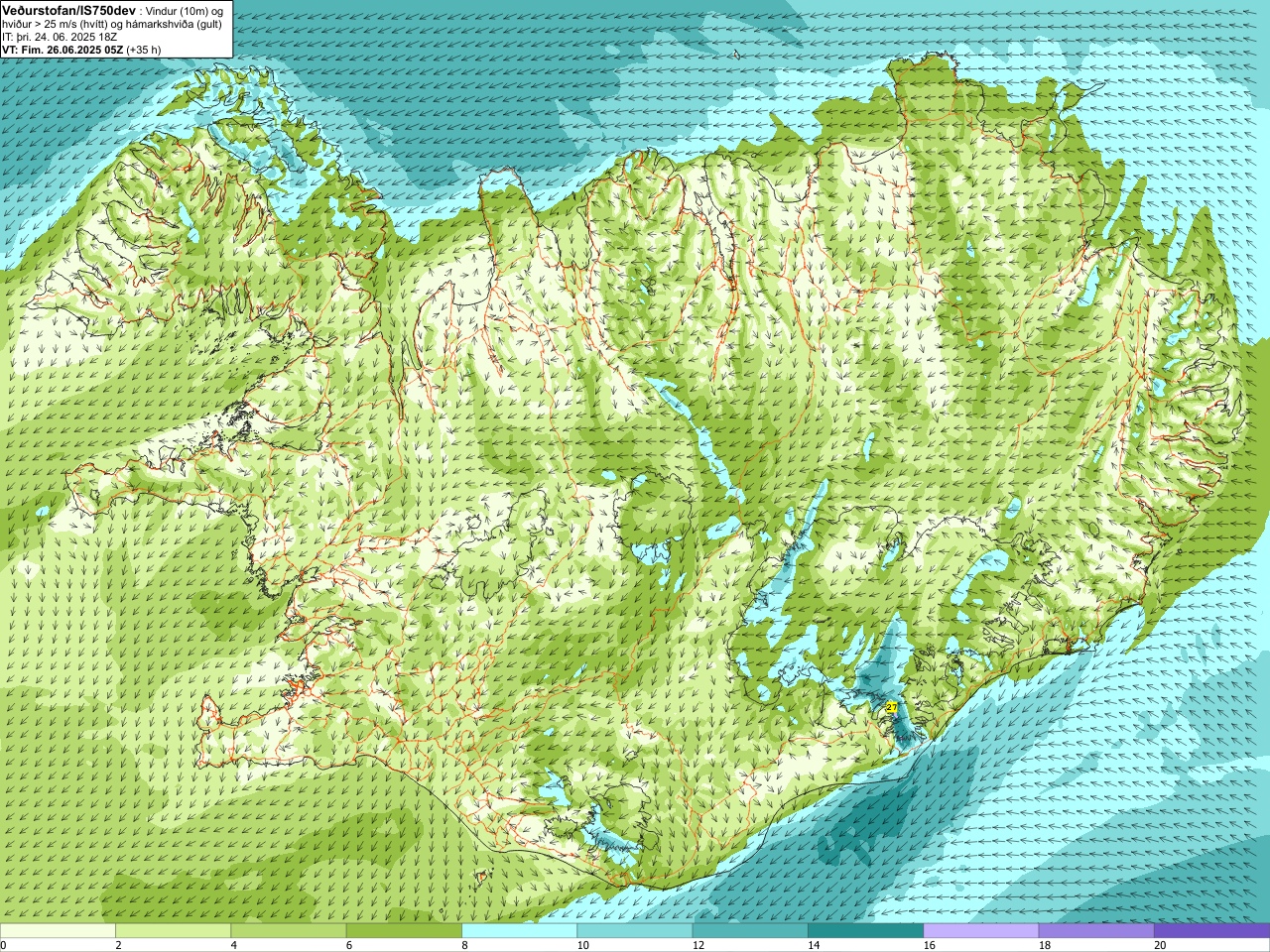Click the 'hámarkshviða (gult)' text
Image resolution: width=1270 pixels, height=952 pixels.
(174, 24)
